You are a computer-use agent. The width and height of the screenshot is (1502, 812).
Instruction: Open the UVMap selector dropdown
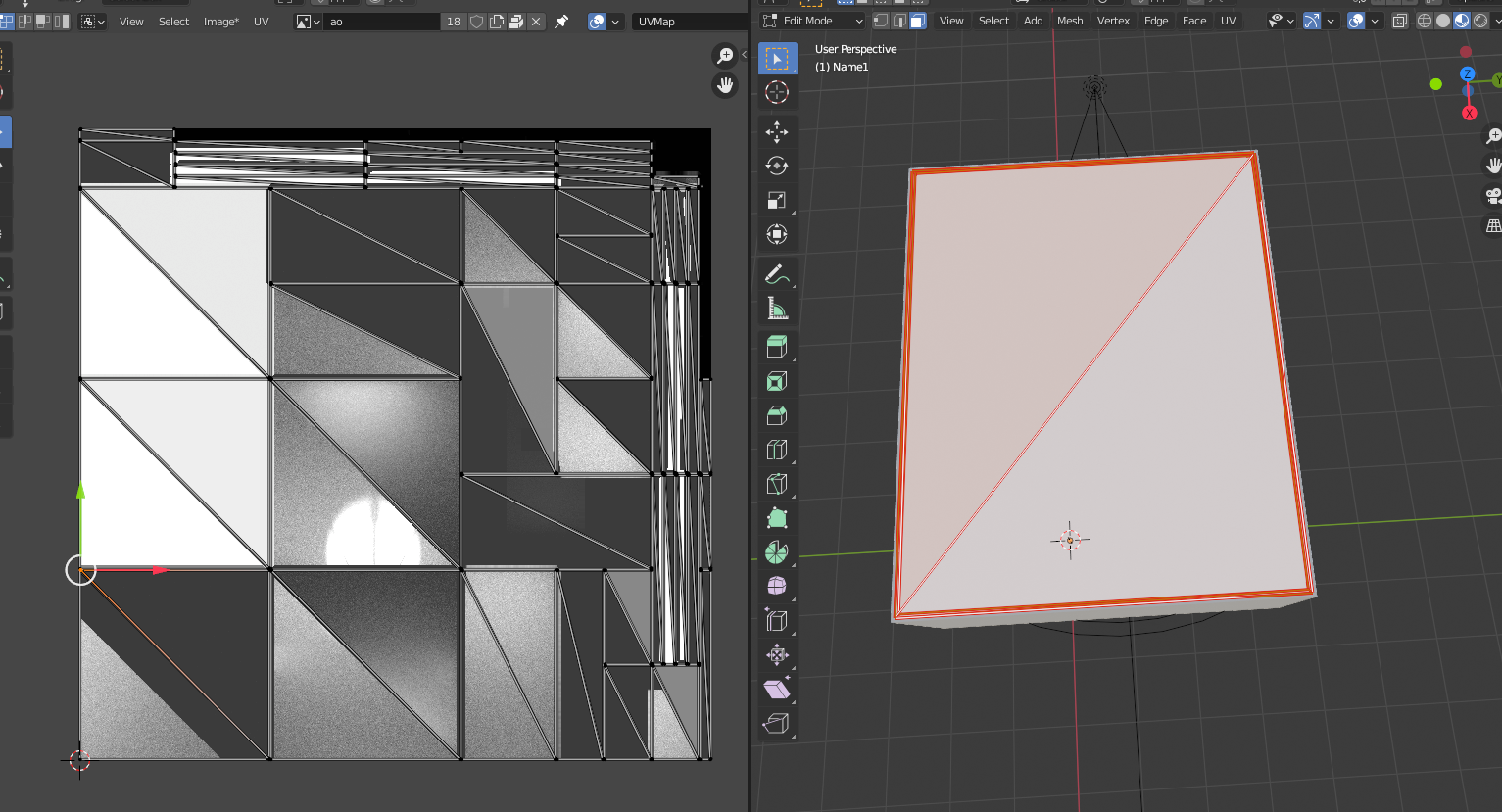[x=689, y=21]
